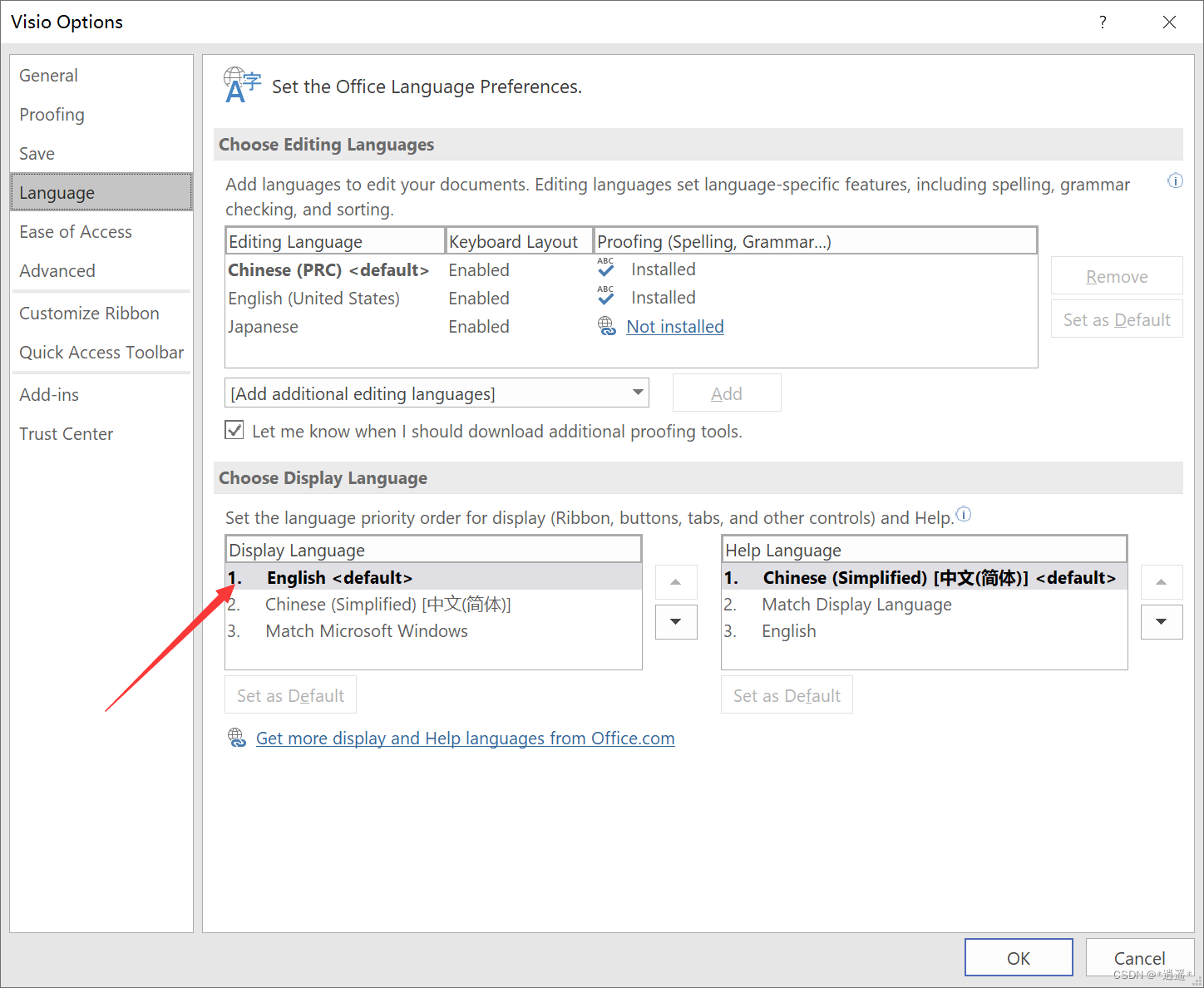
Task: Click Set as Default under Help Language
Action: tap(787, 695)
